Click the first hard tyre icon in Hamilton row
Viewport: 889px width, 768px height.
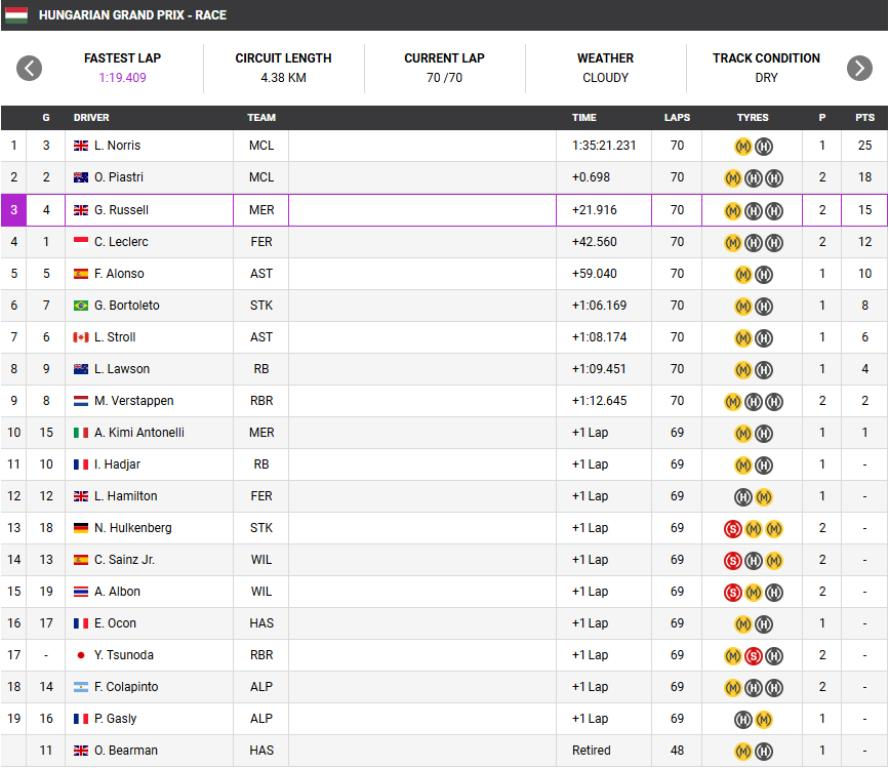tap(743, 497)
